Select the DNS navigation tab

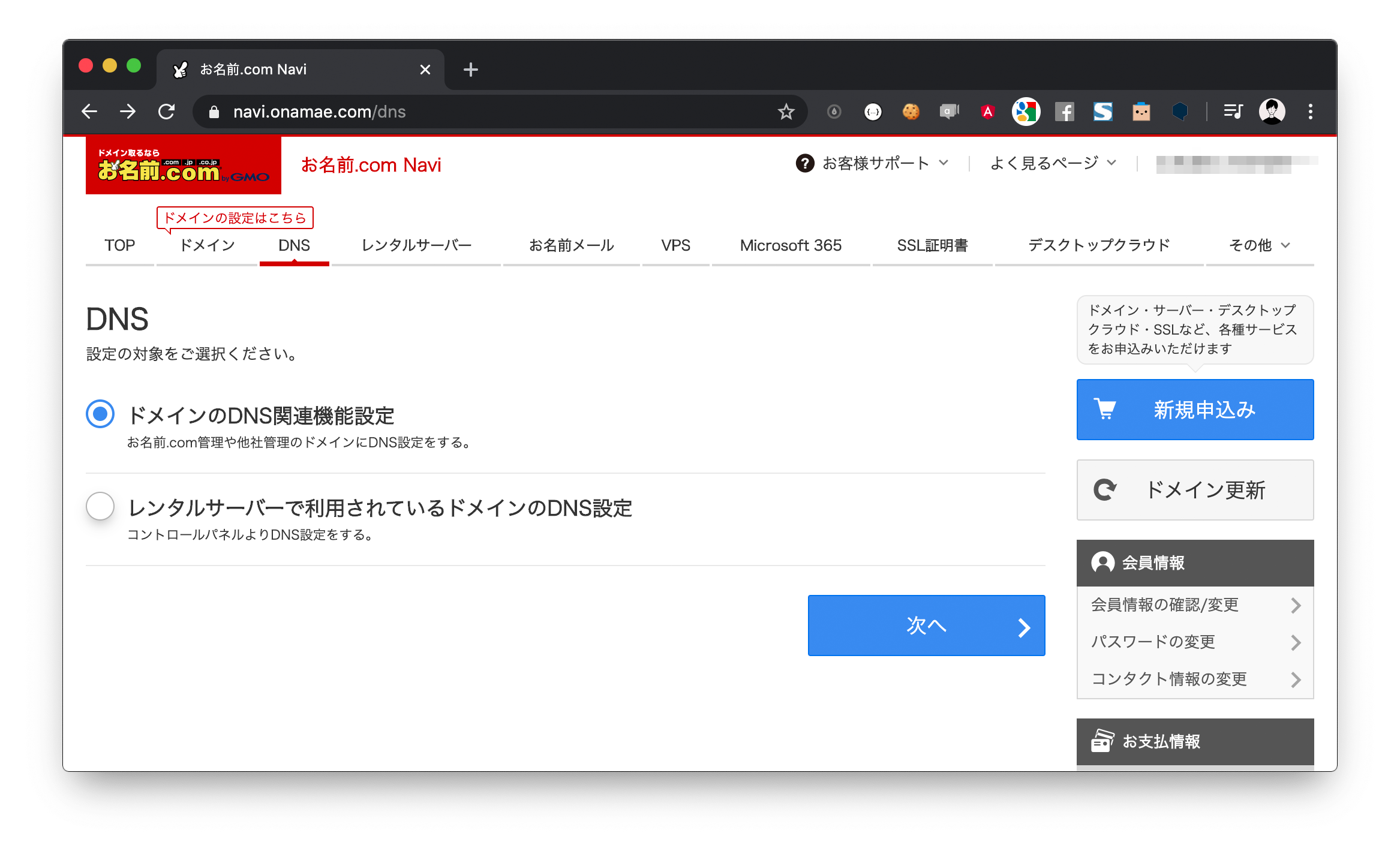[294, 245]
